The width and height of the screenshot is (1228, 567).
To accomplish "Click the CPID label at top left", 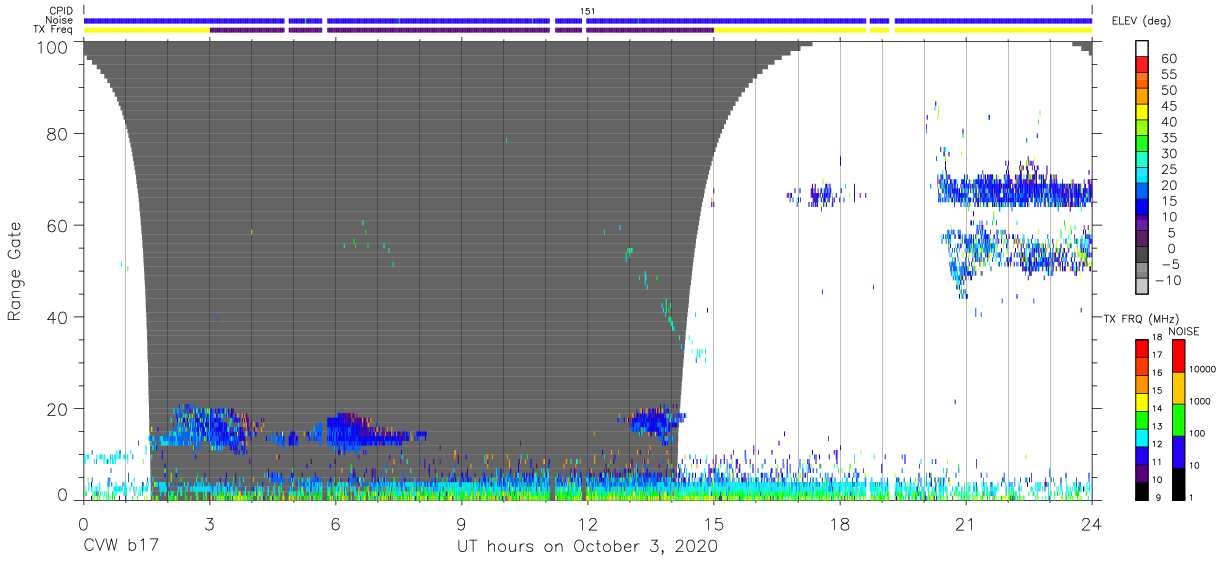I will (x=60, y=11).
